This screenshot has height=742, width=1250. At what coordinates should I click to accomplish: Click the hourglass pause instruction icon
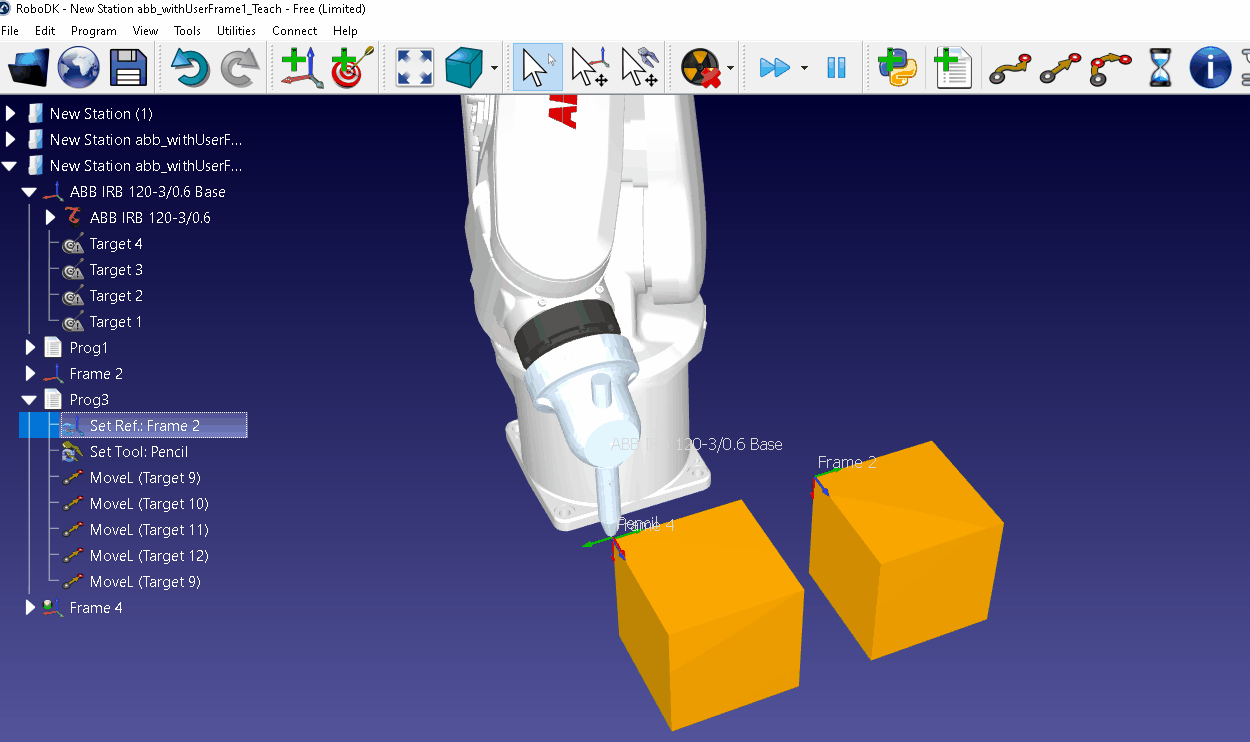click(1160, 68)
